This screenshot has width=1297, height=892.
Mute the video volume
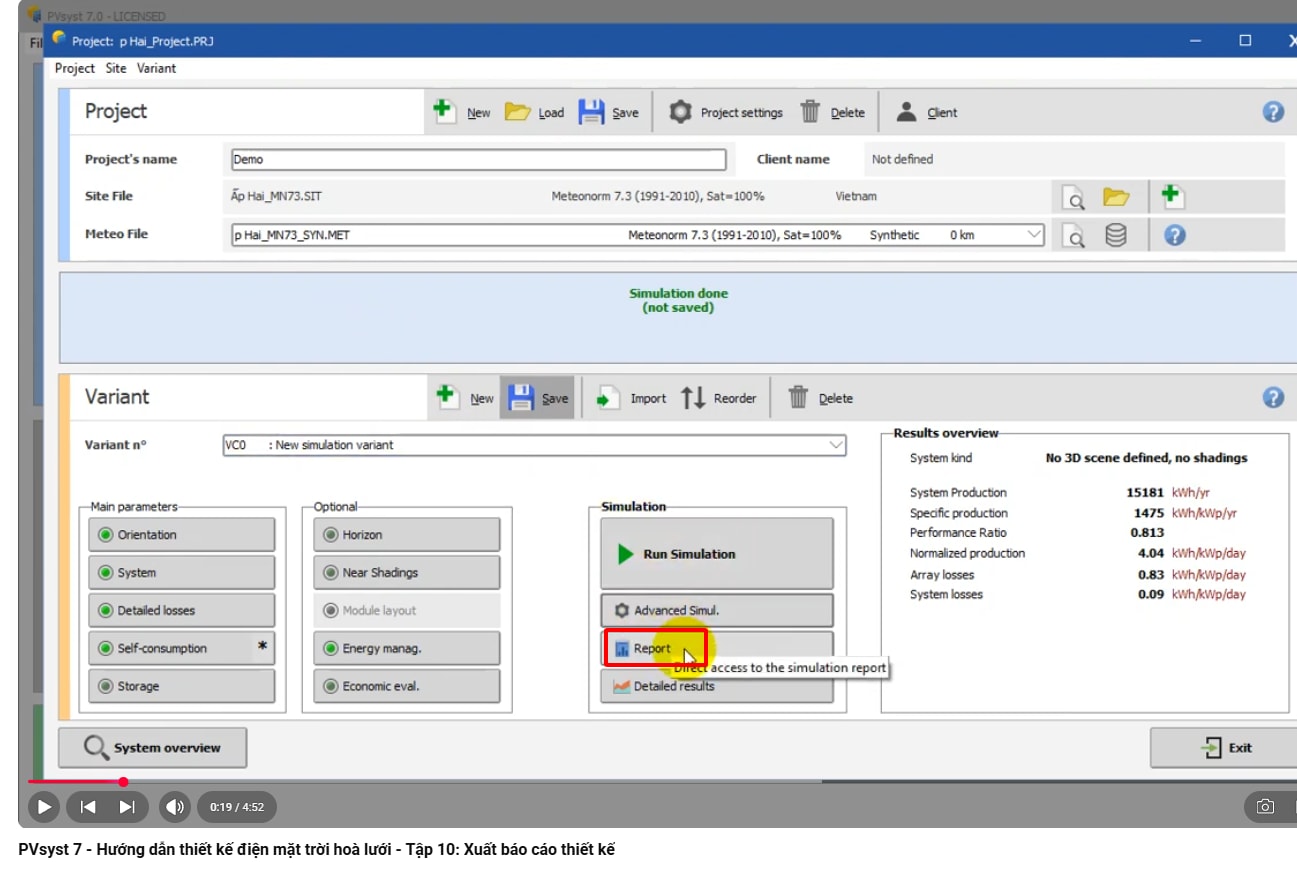pyautogui.click(x=175, y=807)
